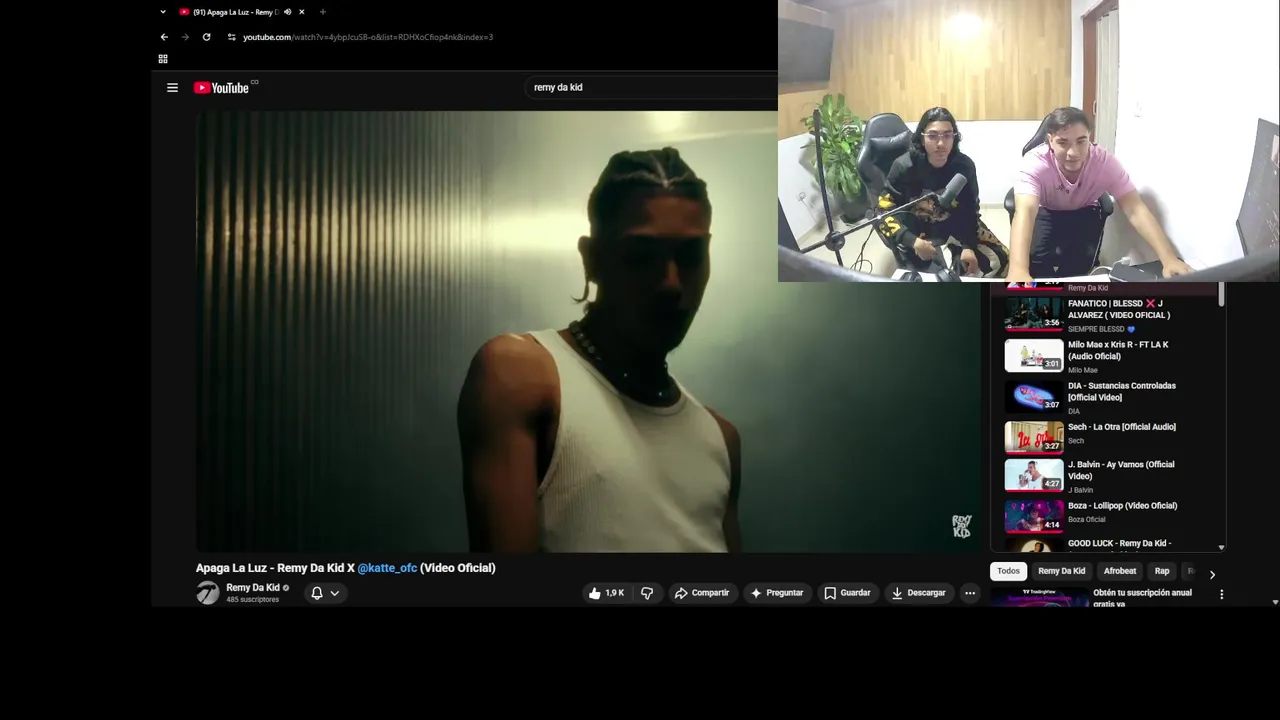The height and width of the screenshot is (720, 1280).
Task: Open thumbnail of J. Balvin Ay Vamos 4:27
Action: 1034,475
